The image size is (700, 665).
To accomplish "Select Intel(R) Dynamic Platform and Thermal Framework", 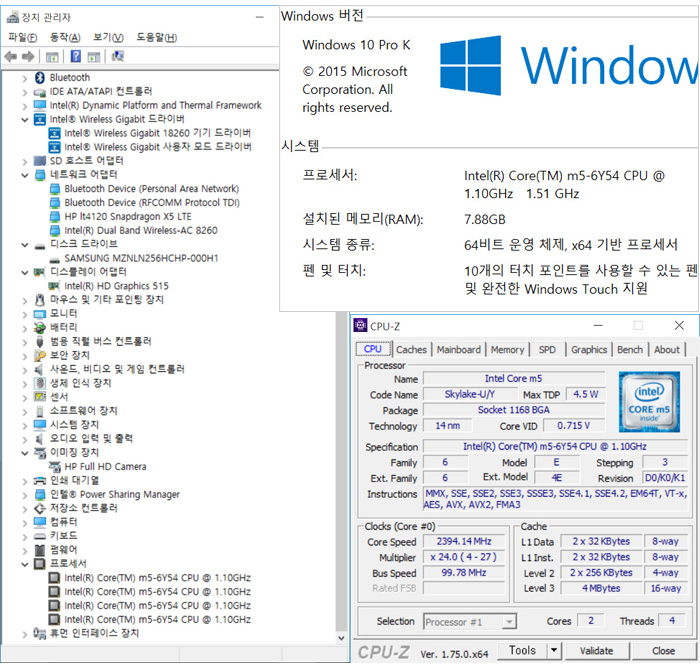I will [x=155, y=105].
